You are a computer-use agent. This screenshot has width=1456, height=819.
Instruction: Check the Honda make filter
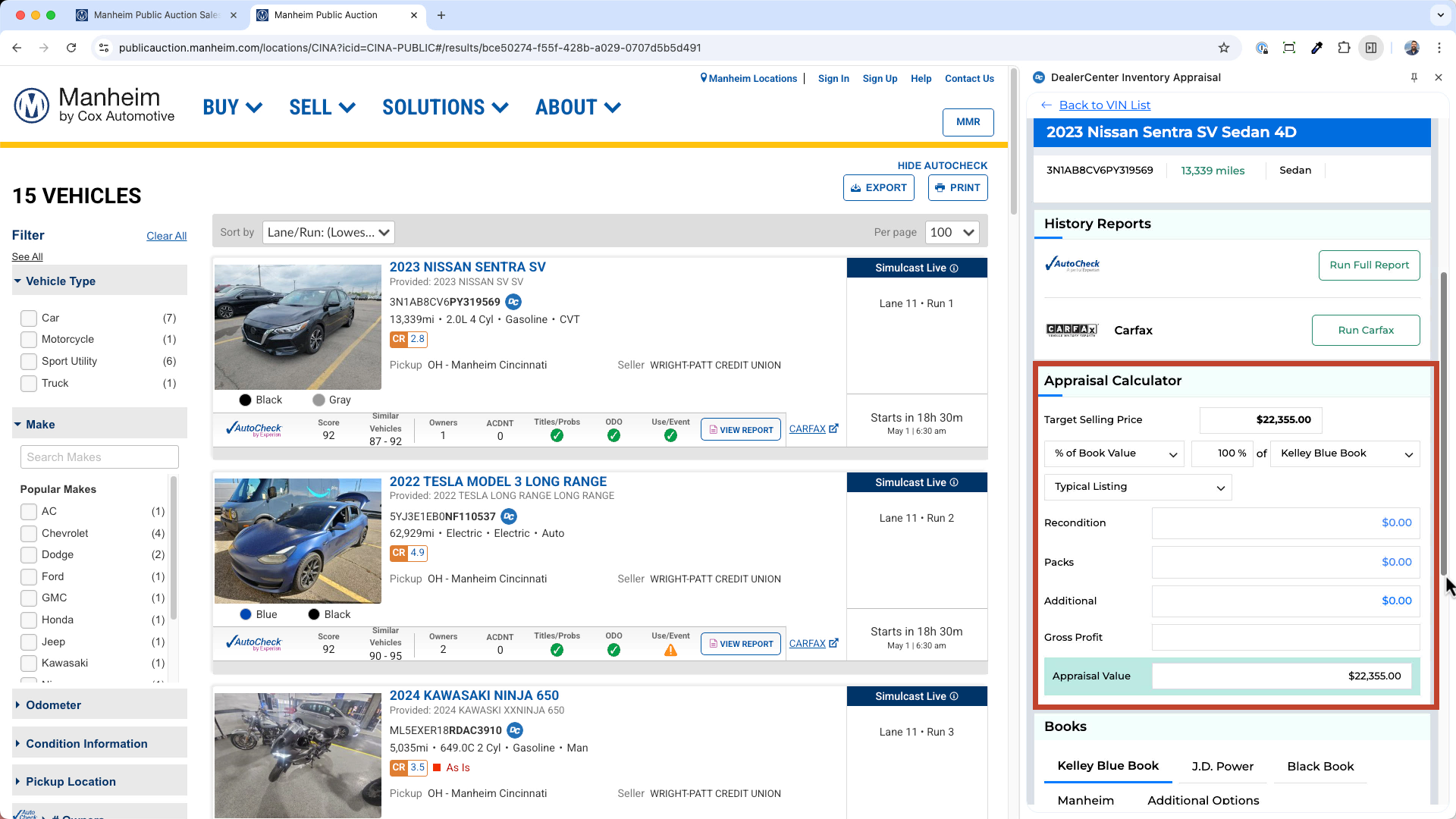coord(29,620)
